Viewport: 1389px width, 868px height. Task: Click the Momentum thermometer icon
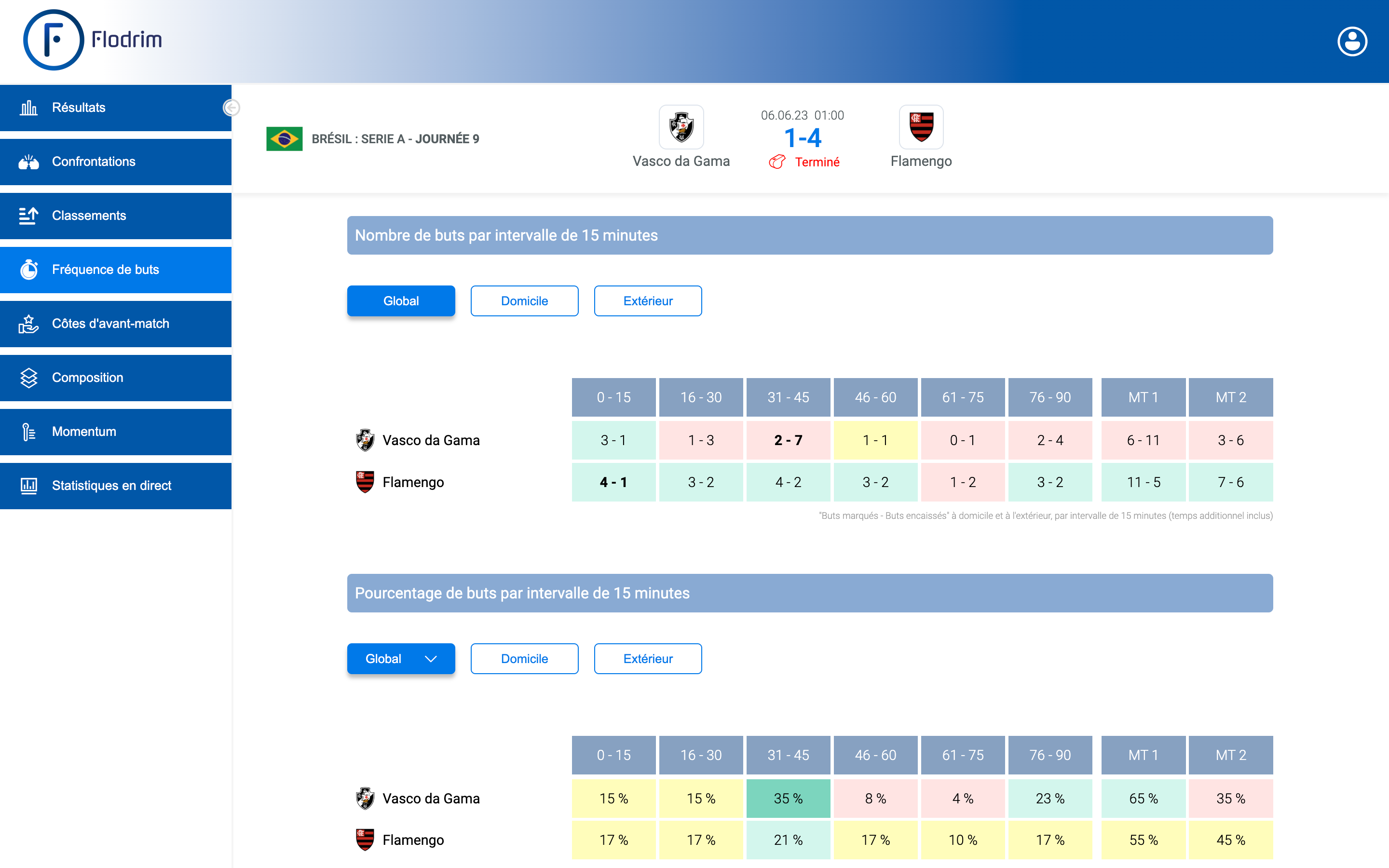tap(28, 431)
